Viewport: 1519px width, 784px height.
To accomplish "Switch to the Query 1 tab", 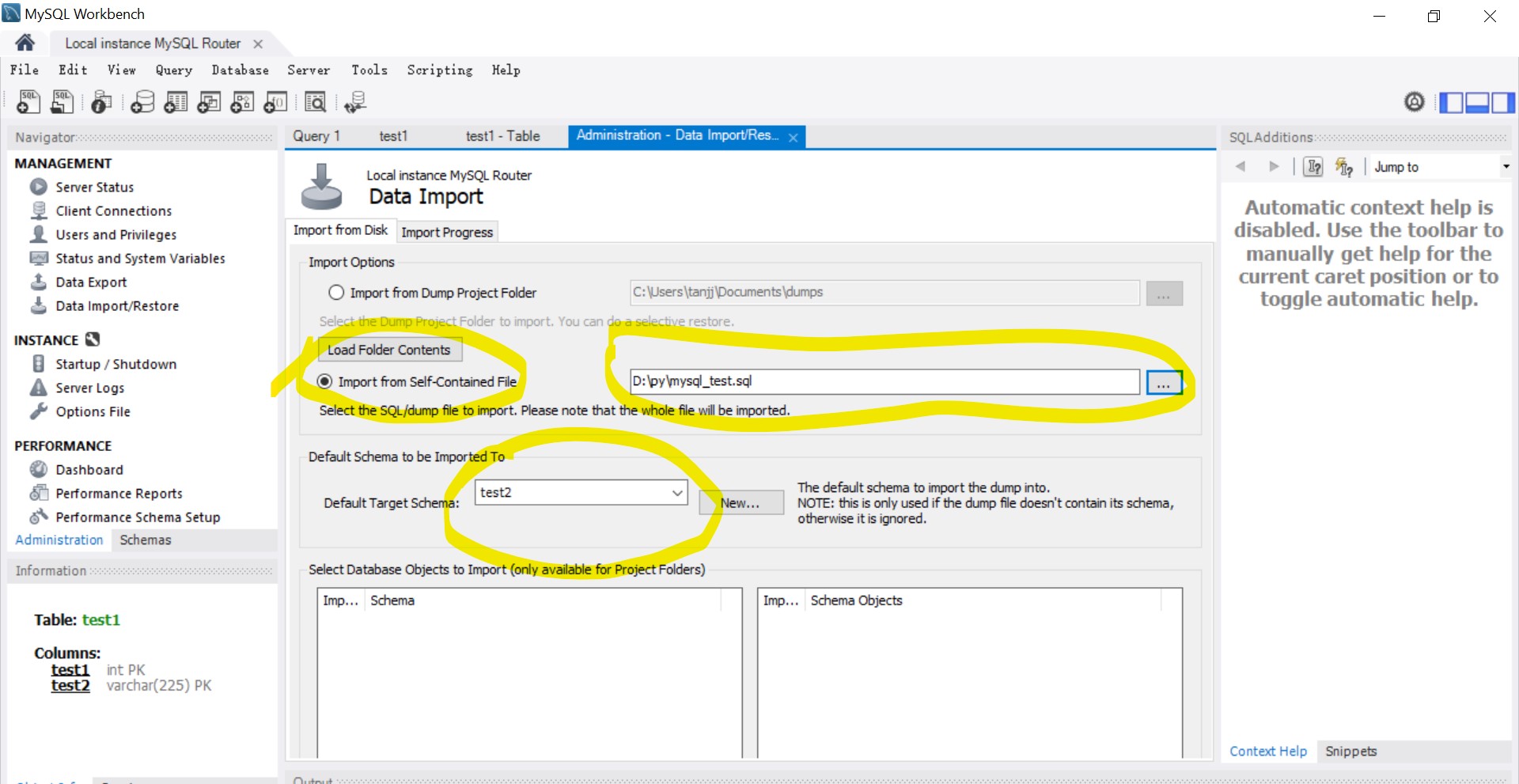I will pos(316,136).
